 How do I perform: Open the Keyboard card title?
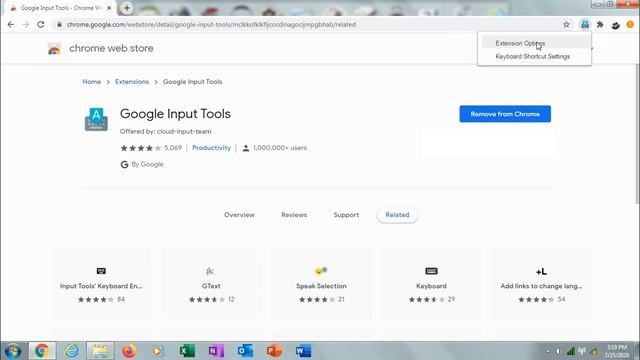click(x=431, y=286)
